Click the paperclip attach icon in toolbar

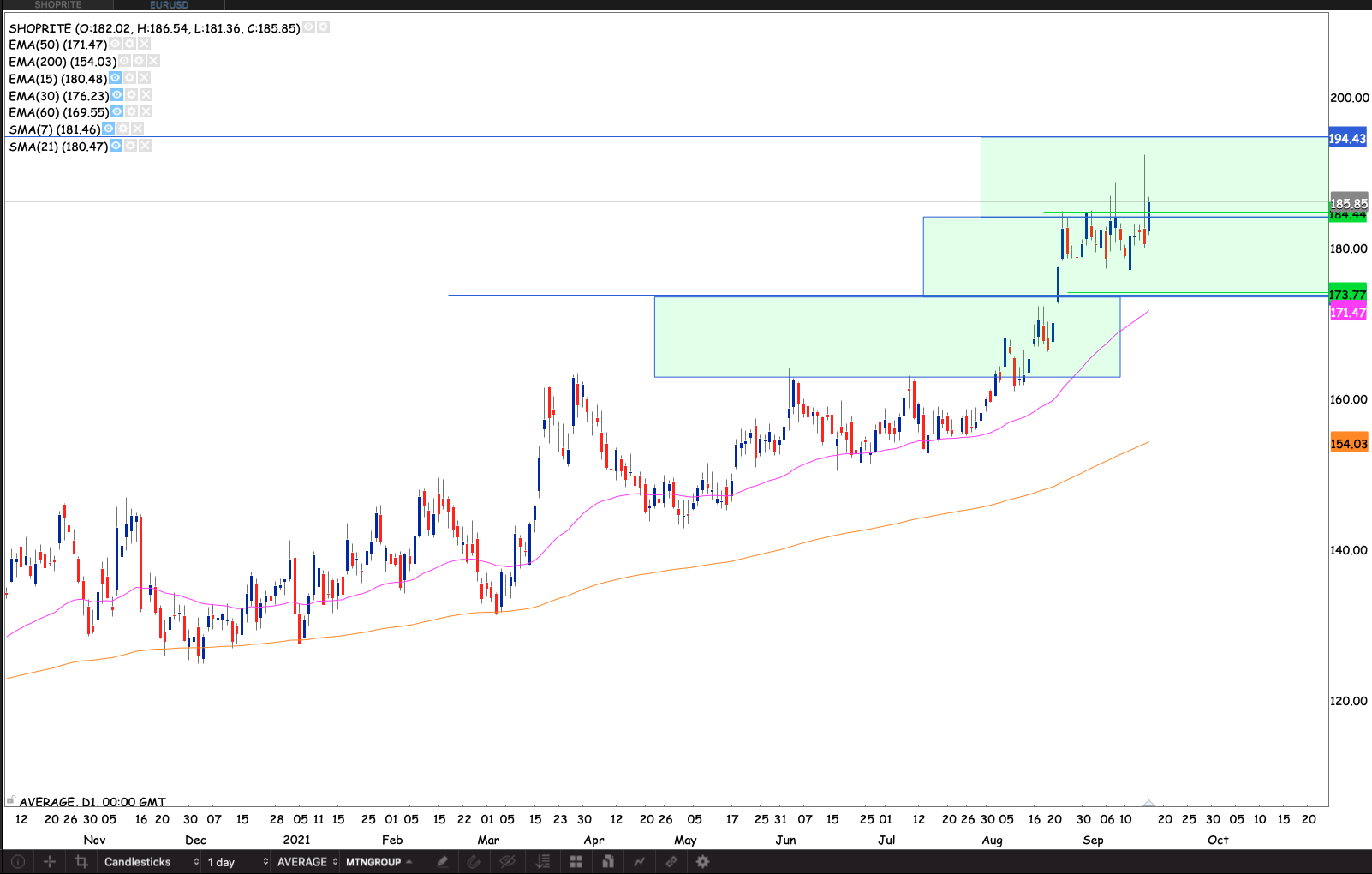(474, 862)
